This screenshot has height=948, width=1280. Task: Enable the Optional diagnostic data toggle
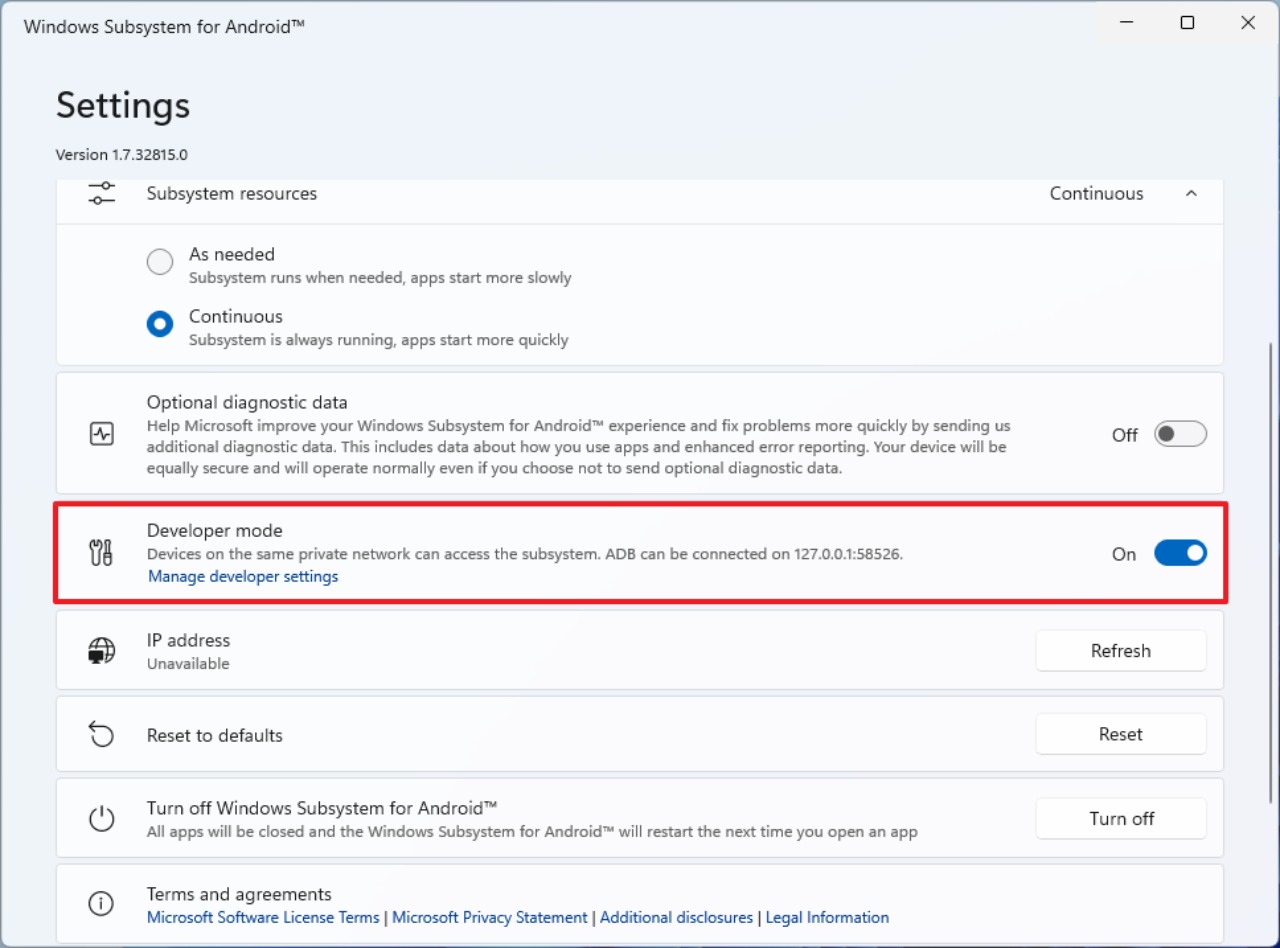pos(1180,434)
